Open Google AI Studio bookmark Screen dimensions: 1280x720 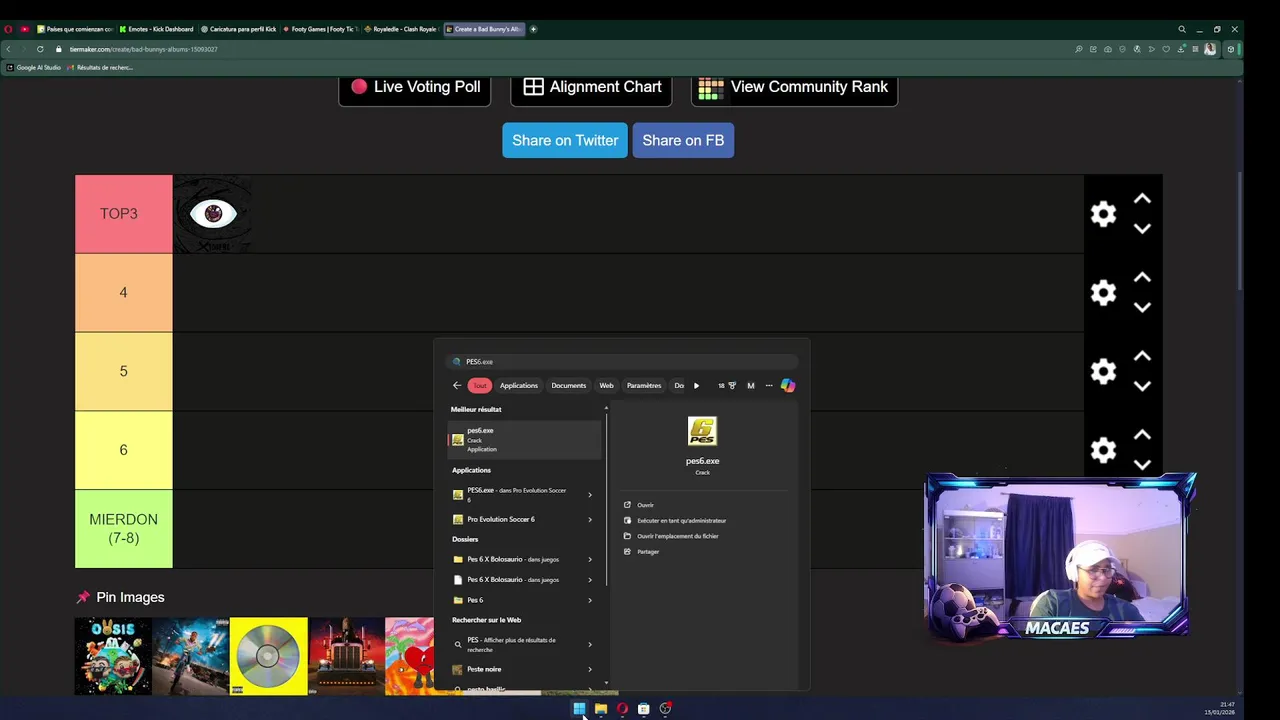34,68
